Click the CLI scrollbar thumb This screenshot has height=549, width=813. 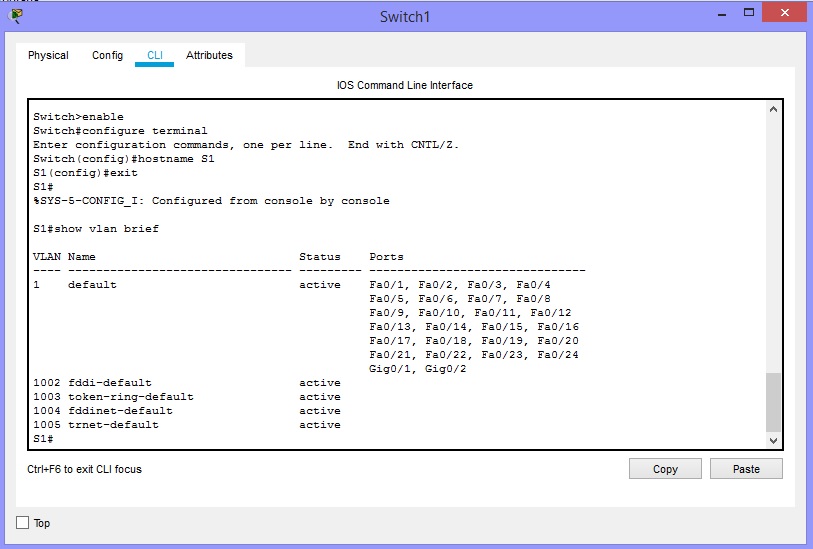pyautogui.click(x=773, y=401)
